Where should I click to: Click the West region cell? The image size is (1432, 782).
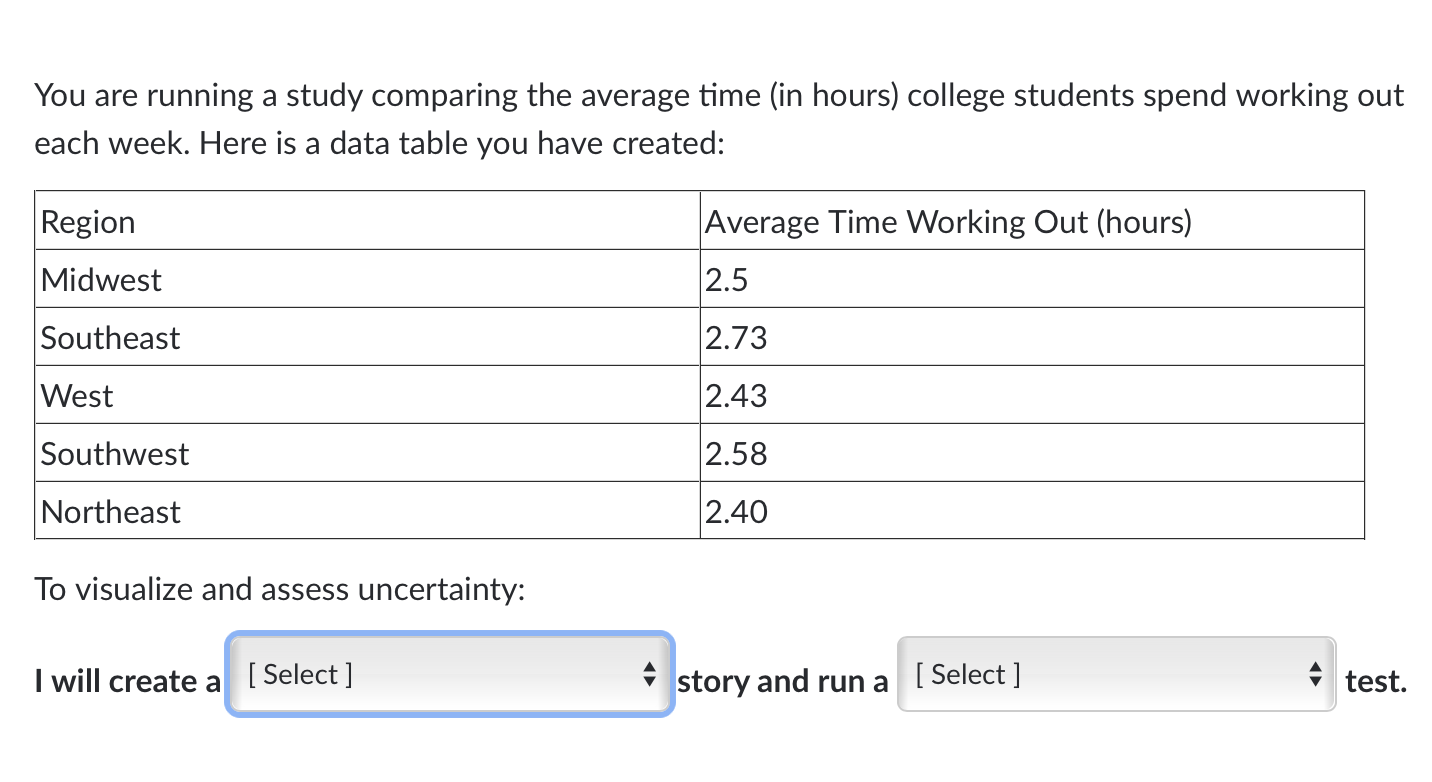[367, 395]
